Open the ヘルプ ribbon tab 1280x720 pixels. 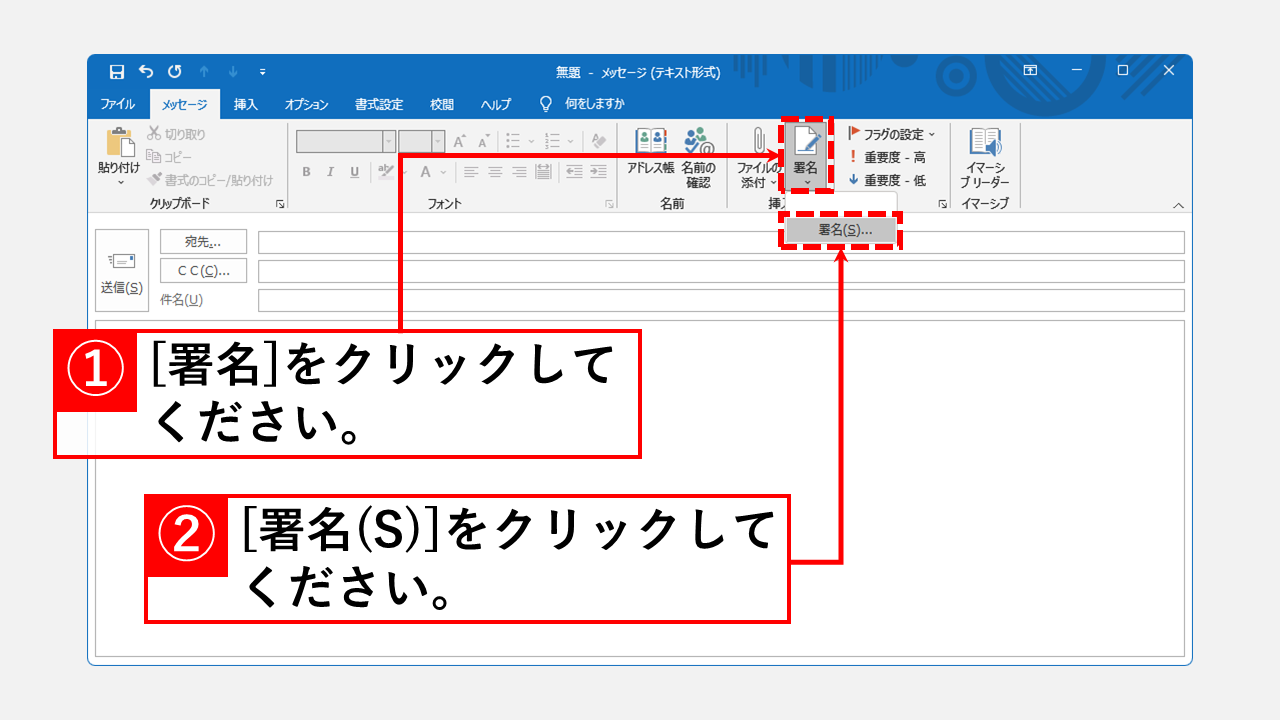[x=495, y=104]
